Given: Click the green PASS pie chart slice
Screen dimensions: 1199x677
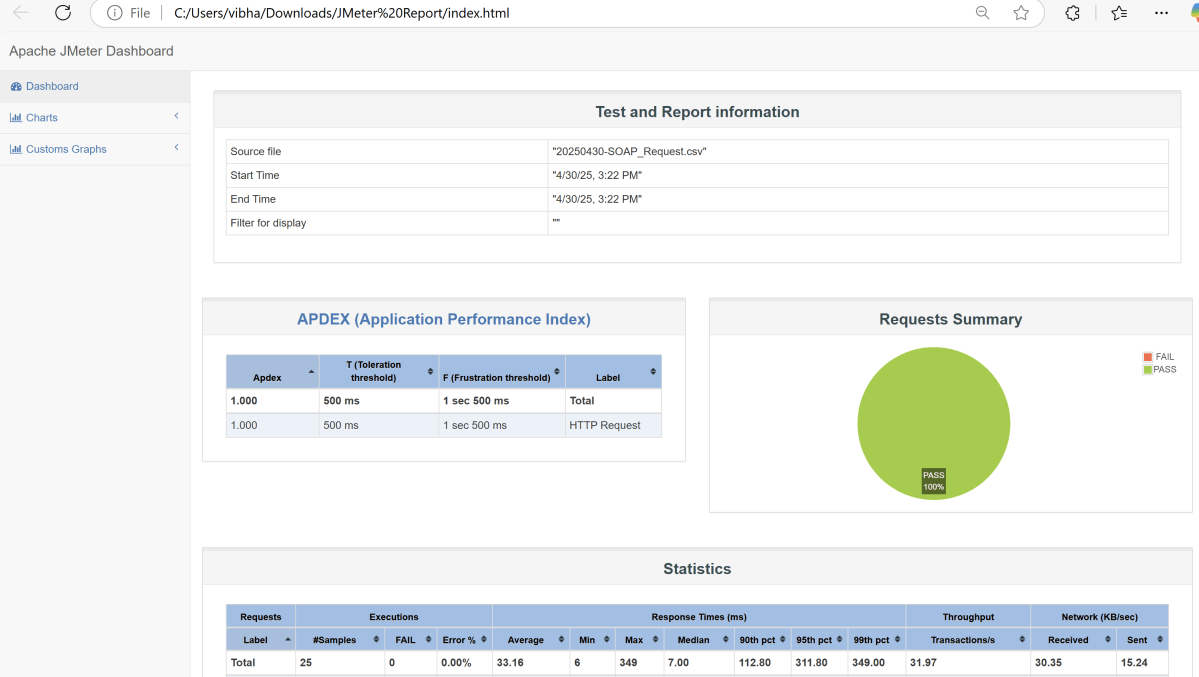Looking at the screenshot, I should coord(933,410).
